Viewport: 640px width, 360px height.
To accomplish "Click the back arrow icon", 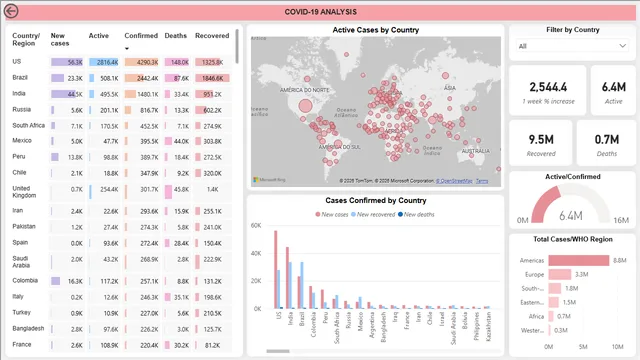I will pyautogui.click(x=11, y=11).
